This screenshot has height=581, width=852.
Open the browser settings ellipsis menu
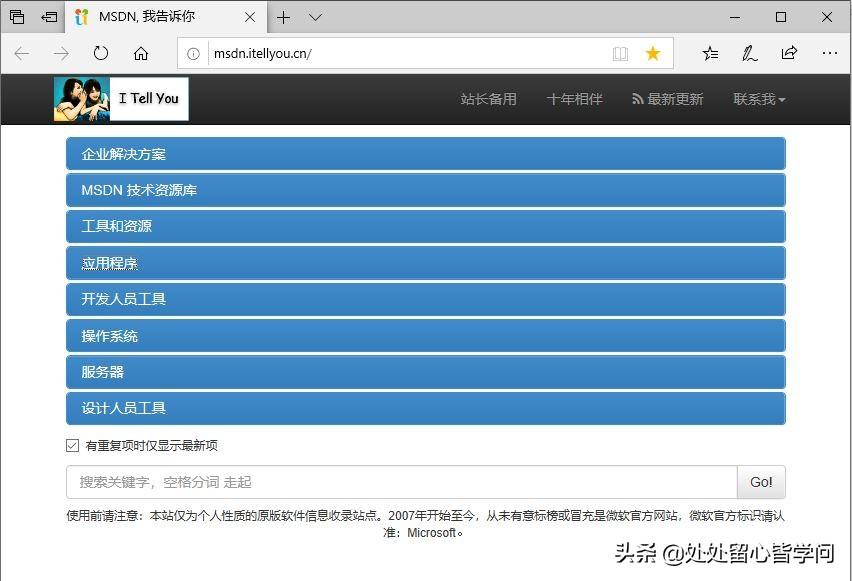coord(830,53)
